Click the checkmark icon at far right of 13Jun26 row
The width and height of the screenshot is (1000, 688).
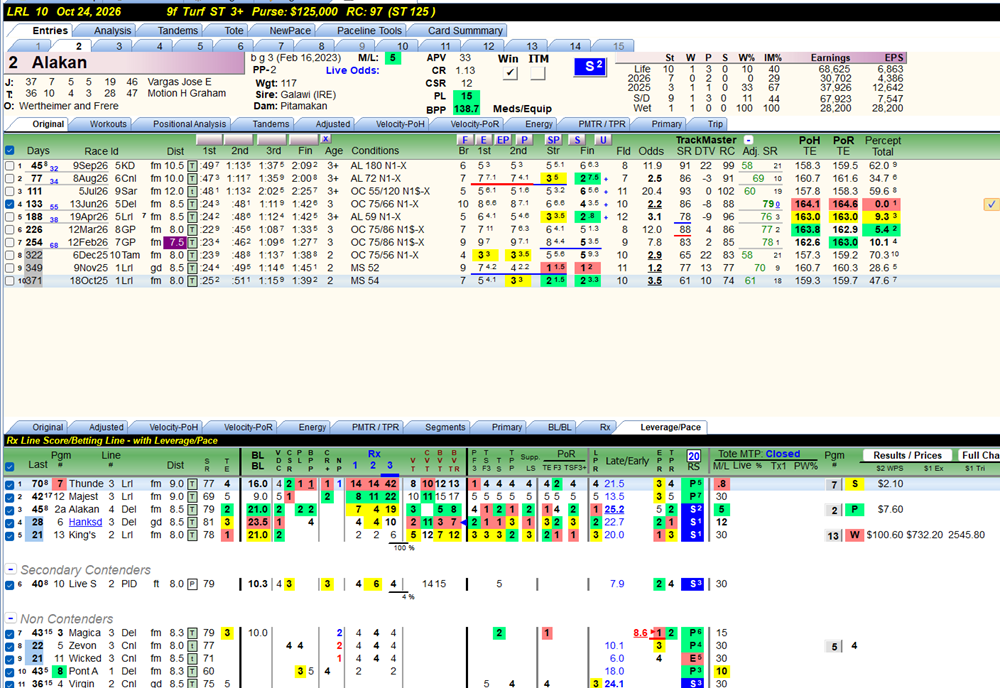tap(991, 204)
